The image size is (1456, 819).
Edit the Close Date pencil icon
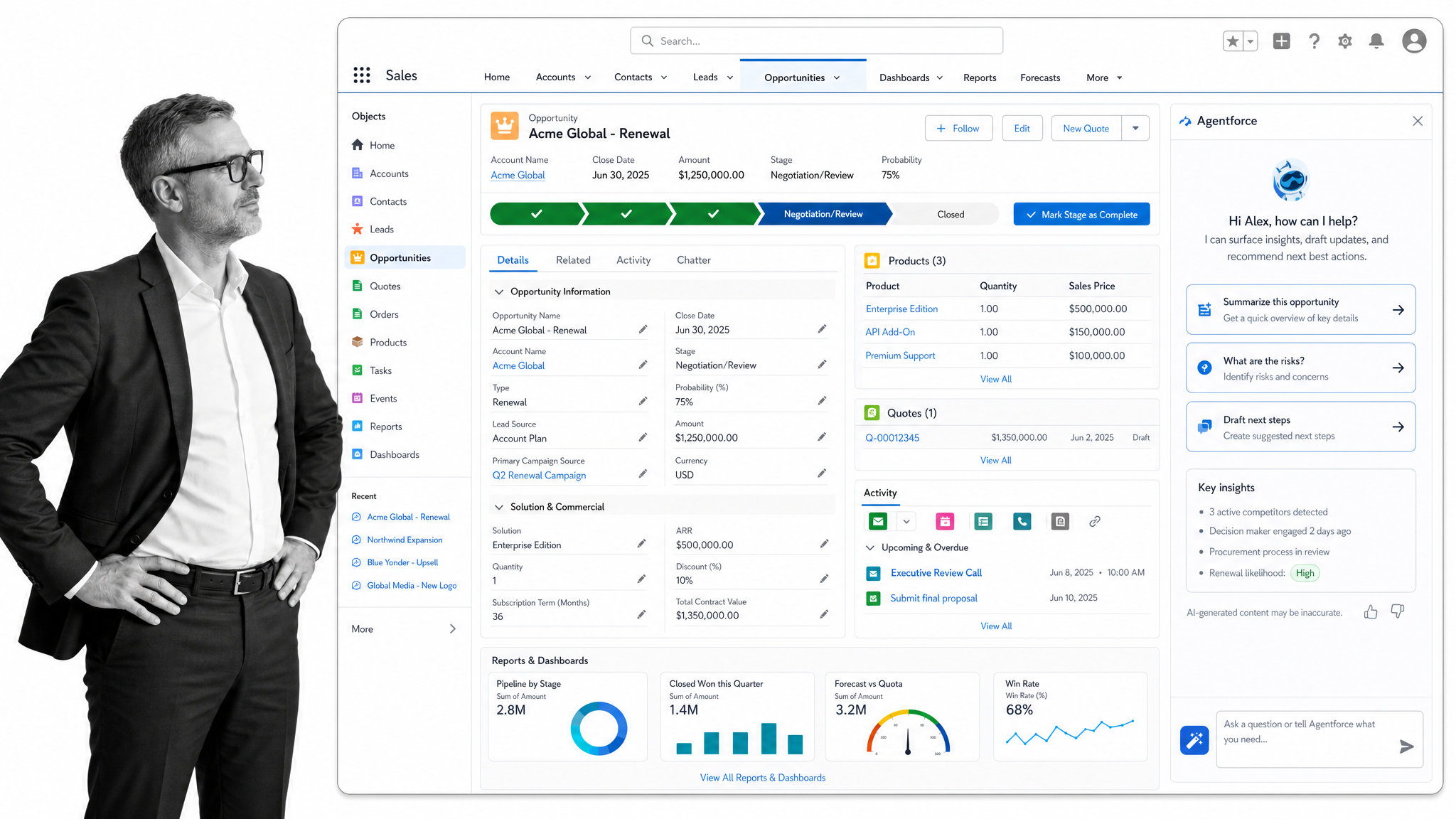click(x=822, y=328)
